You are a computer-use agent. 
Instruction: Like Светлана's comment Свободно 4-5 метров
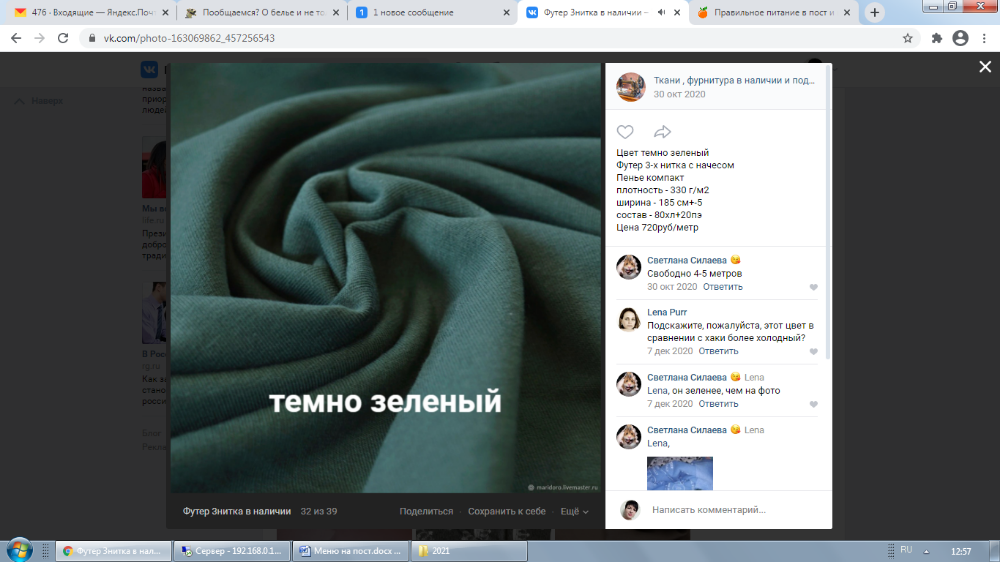813,287
